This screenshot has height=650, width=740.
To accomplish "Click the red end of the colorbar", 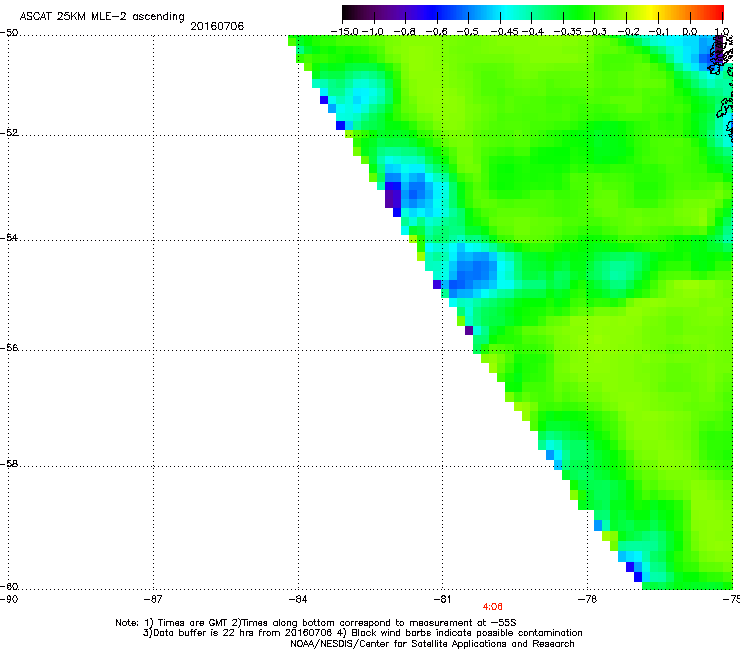I will (717, 12).
